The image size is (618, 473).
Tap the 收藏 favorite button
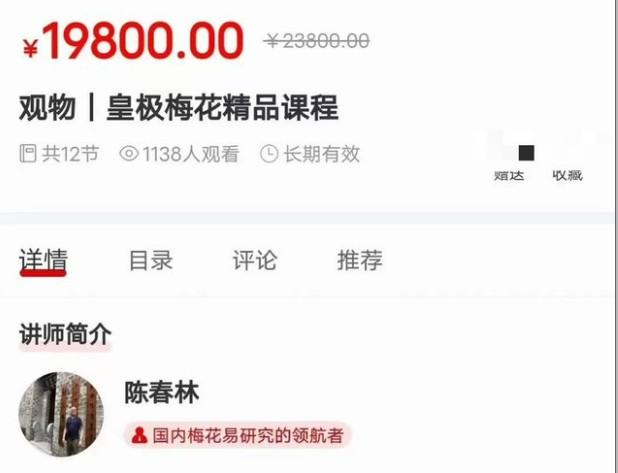point(567,175)
